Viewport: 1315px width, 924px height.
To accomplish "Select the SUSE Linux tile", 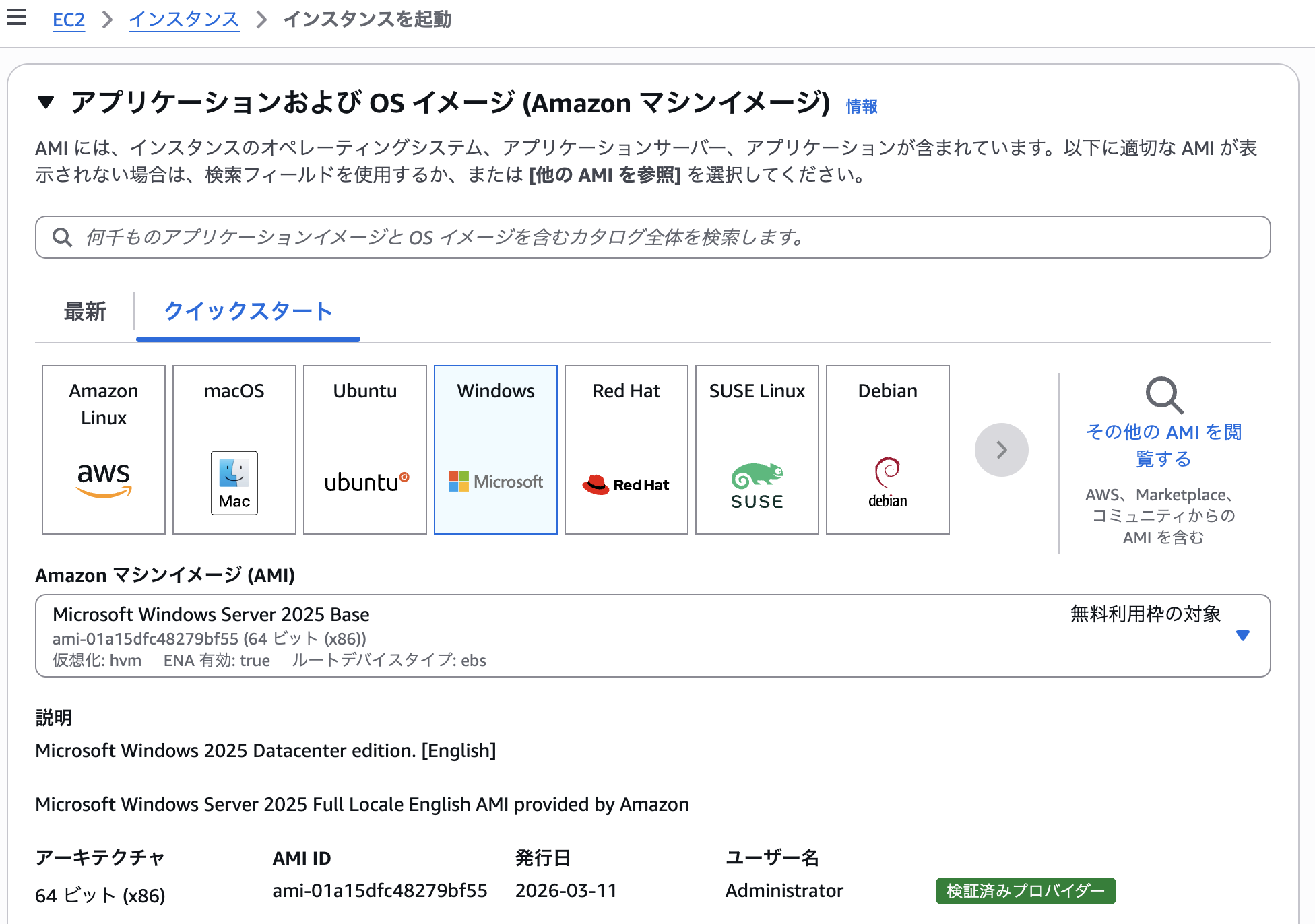I will tap(757, 449).
